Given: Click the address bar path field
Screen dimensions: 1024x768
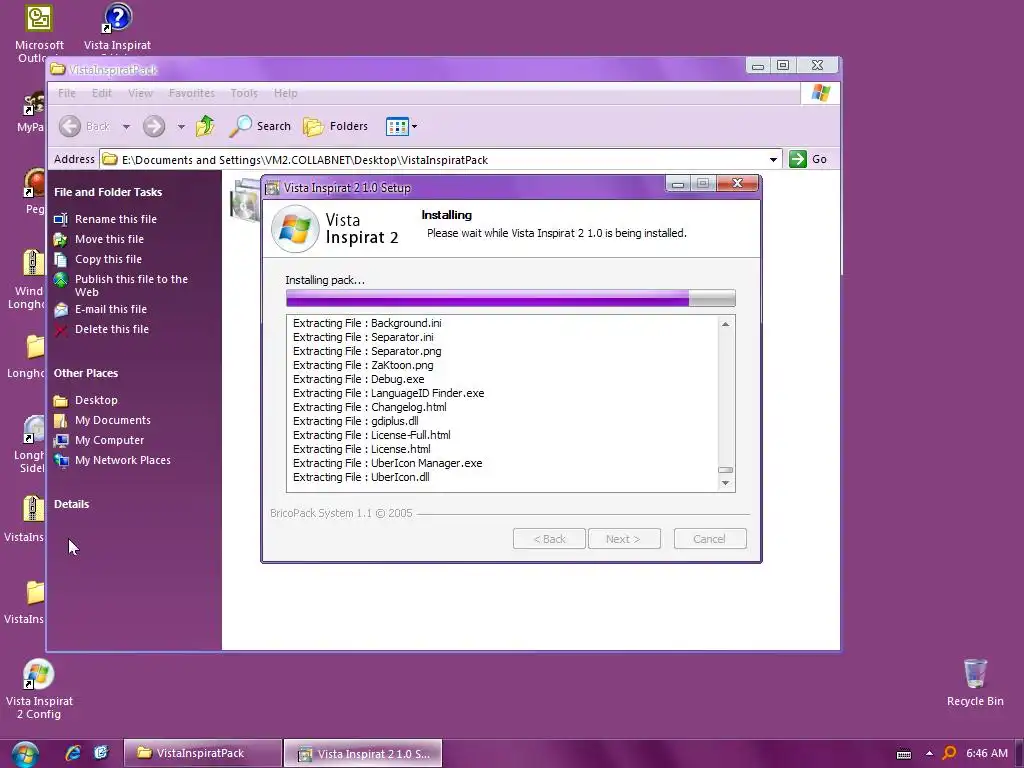Looking at the screenshot, I should (x=434, y=159).
